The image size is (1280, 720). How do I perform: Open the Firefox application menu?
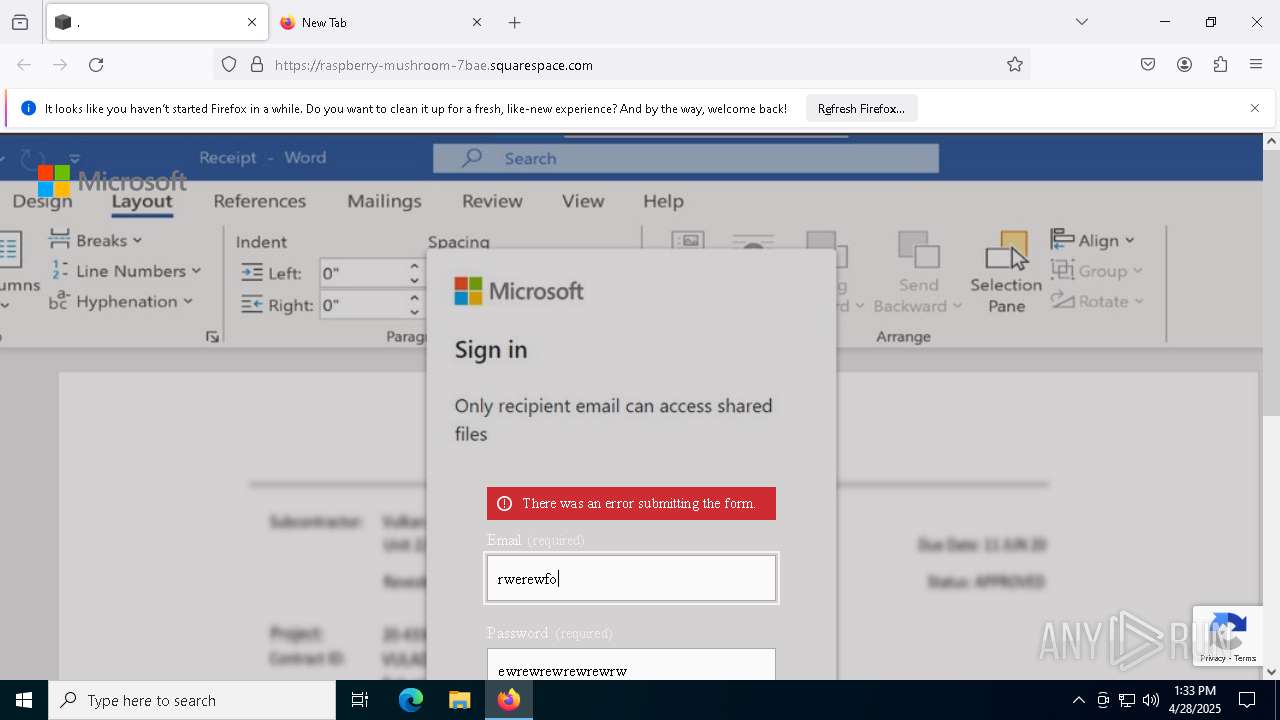coord(1256,65)
